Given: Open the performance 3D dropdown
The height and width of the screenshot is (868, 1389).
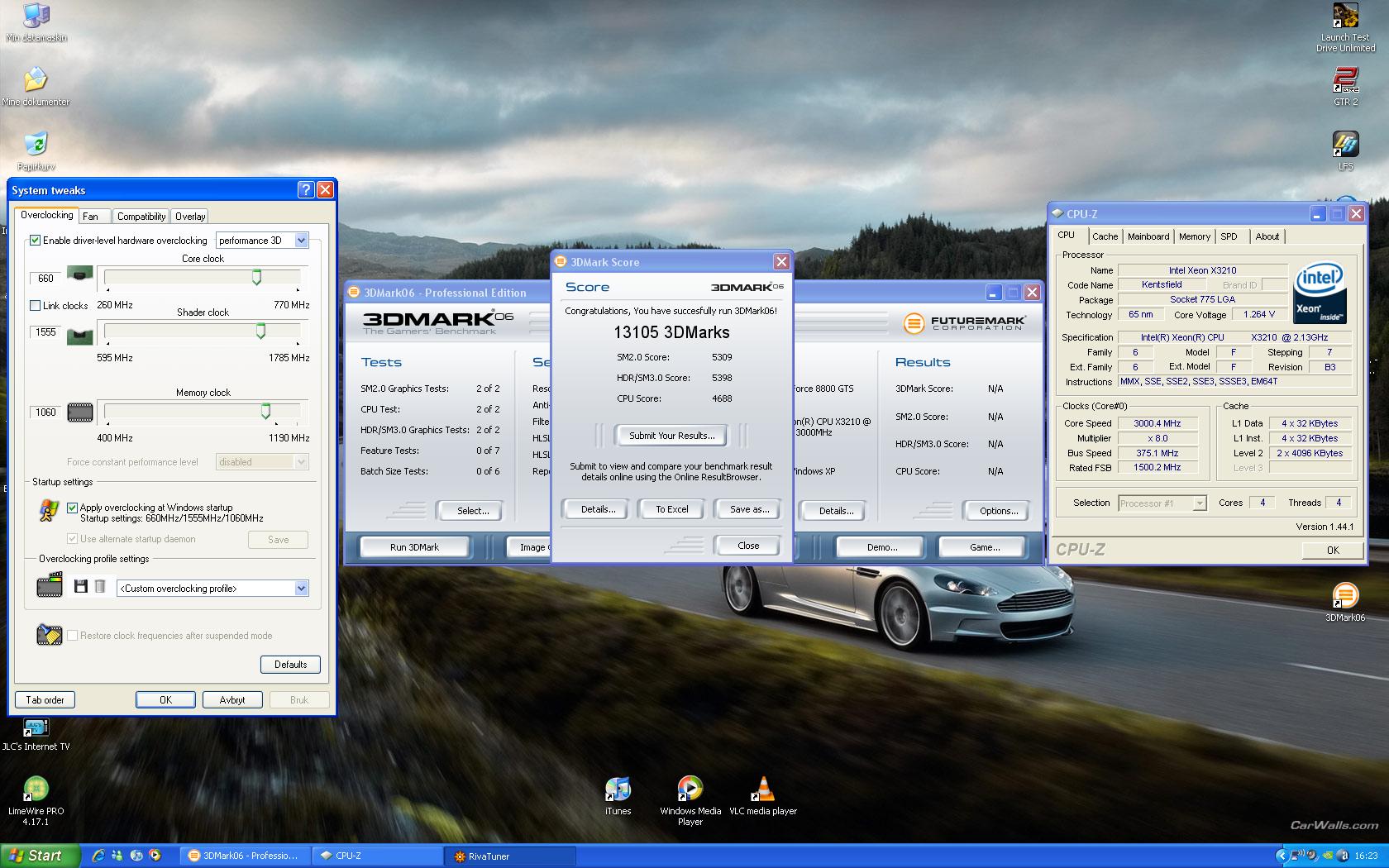Looking at the screenshot, I should tap(262, 241).
